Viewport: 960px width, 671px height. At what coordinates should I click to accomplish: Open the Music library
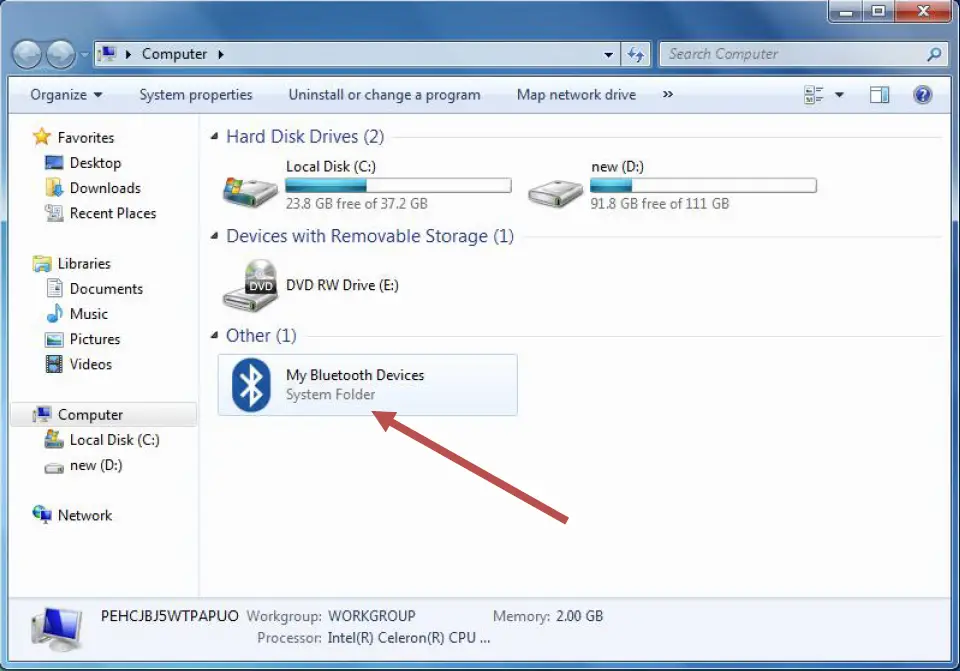[x=88, y=313]
